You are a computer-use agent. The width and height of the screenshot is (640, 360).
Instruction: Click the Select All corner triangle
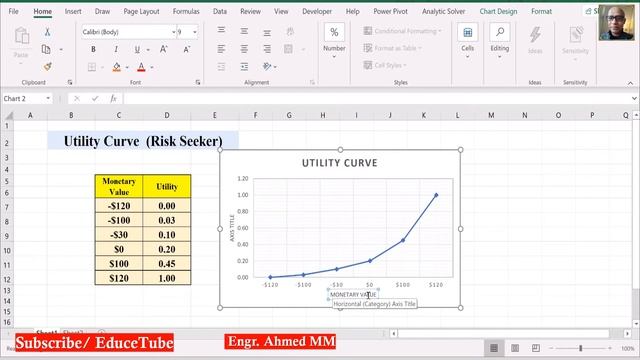(x=8, y=116)
